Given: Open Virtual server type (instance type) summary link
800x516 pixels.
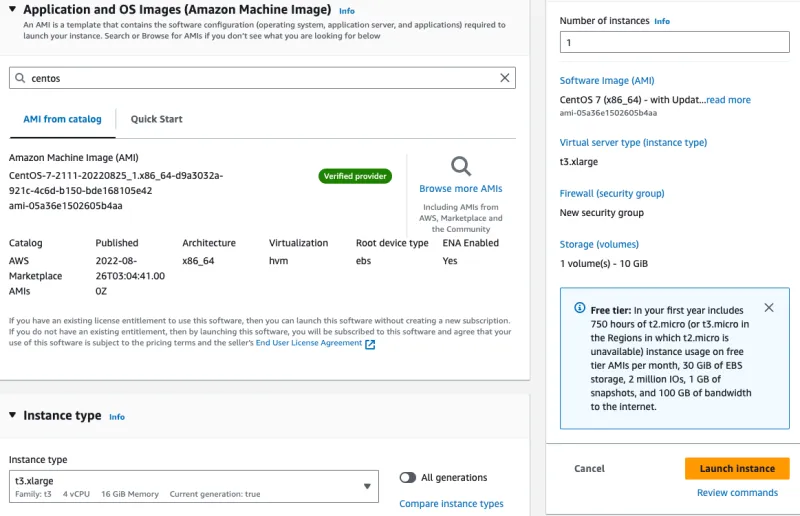Looking at the screenshot, I should pos(633,142).
